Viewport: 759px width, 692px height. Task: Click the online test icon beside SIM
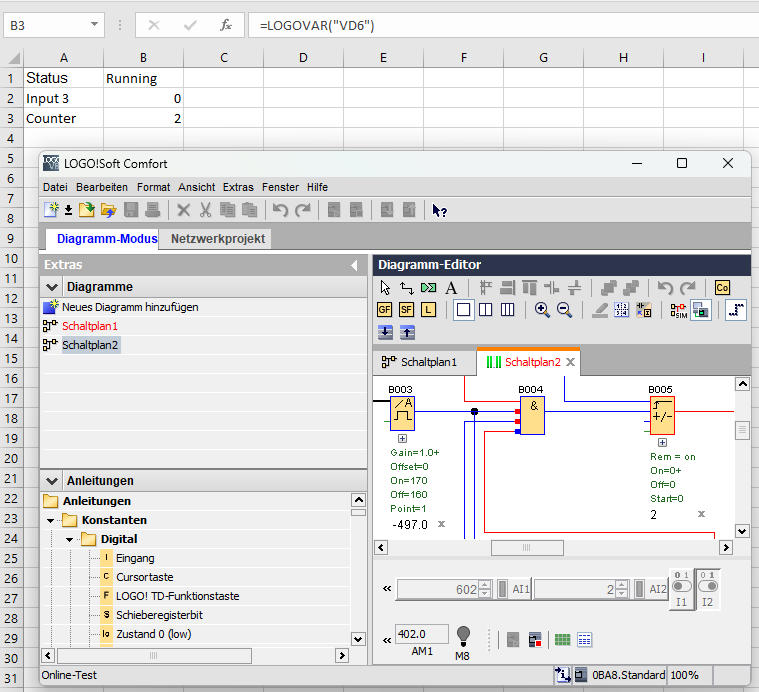(701, 310)
